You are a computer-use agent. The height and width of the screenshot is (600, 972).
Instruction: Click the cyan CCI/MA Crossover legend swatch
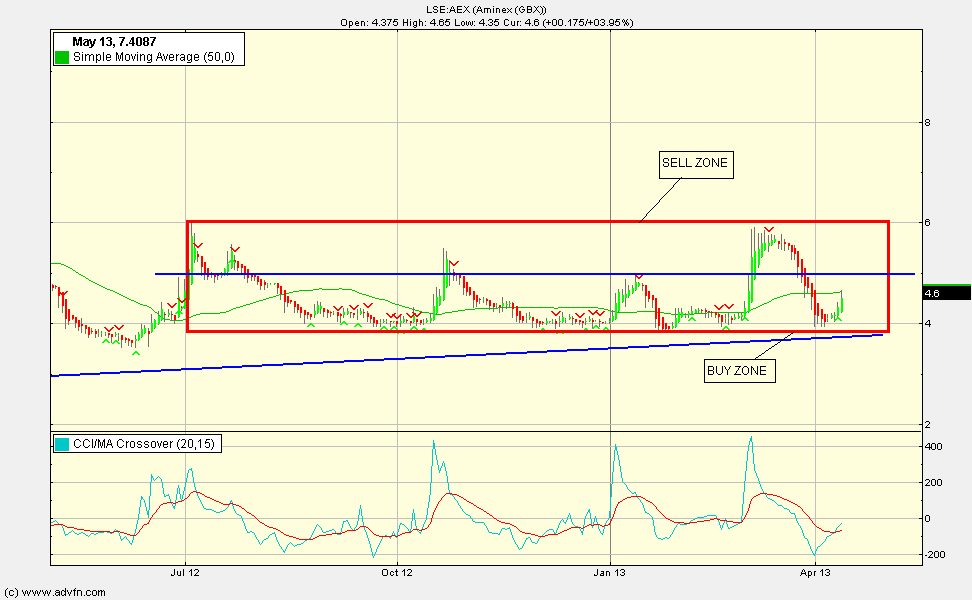[62, 444]
